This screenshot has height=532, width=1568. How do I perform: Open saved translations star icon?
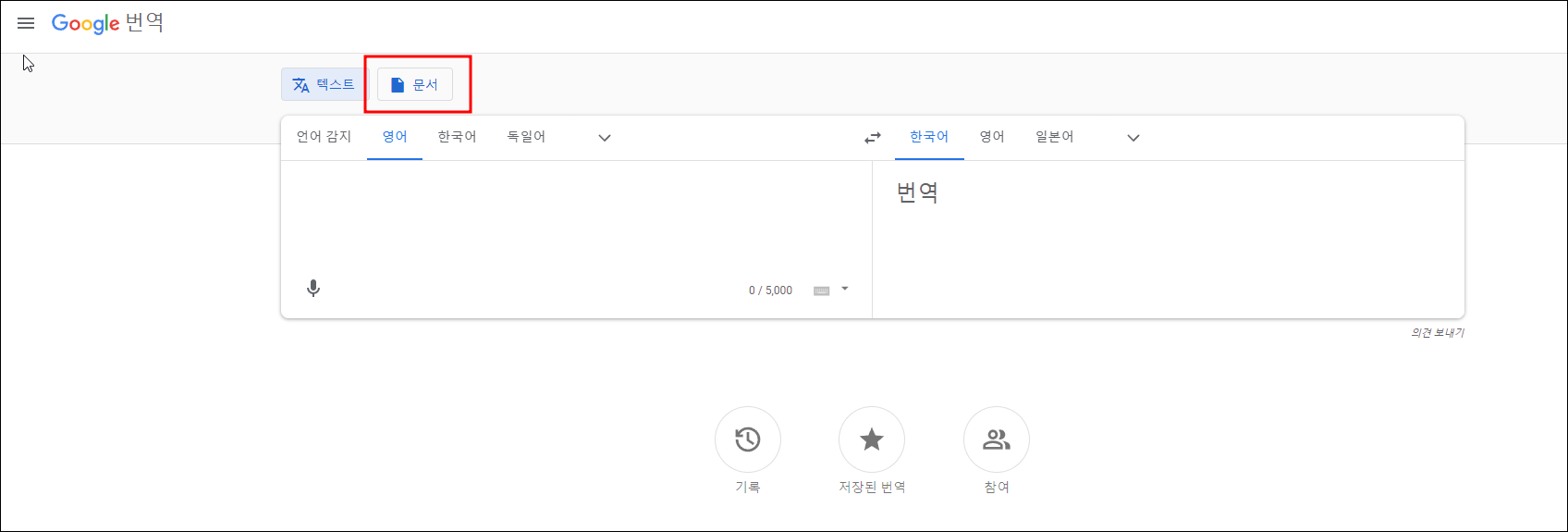872,439
